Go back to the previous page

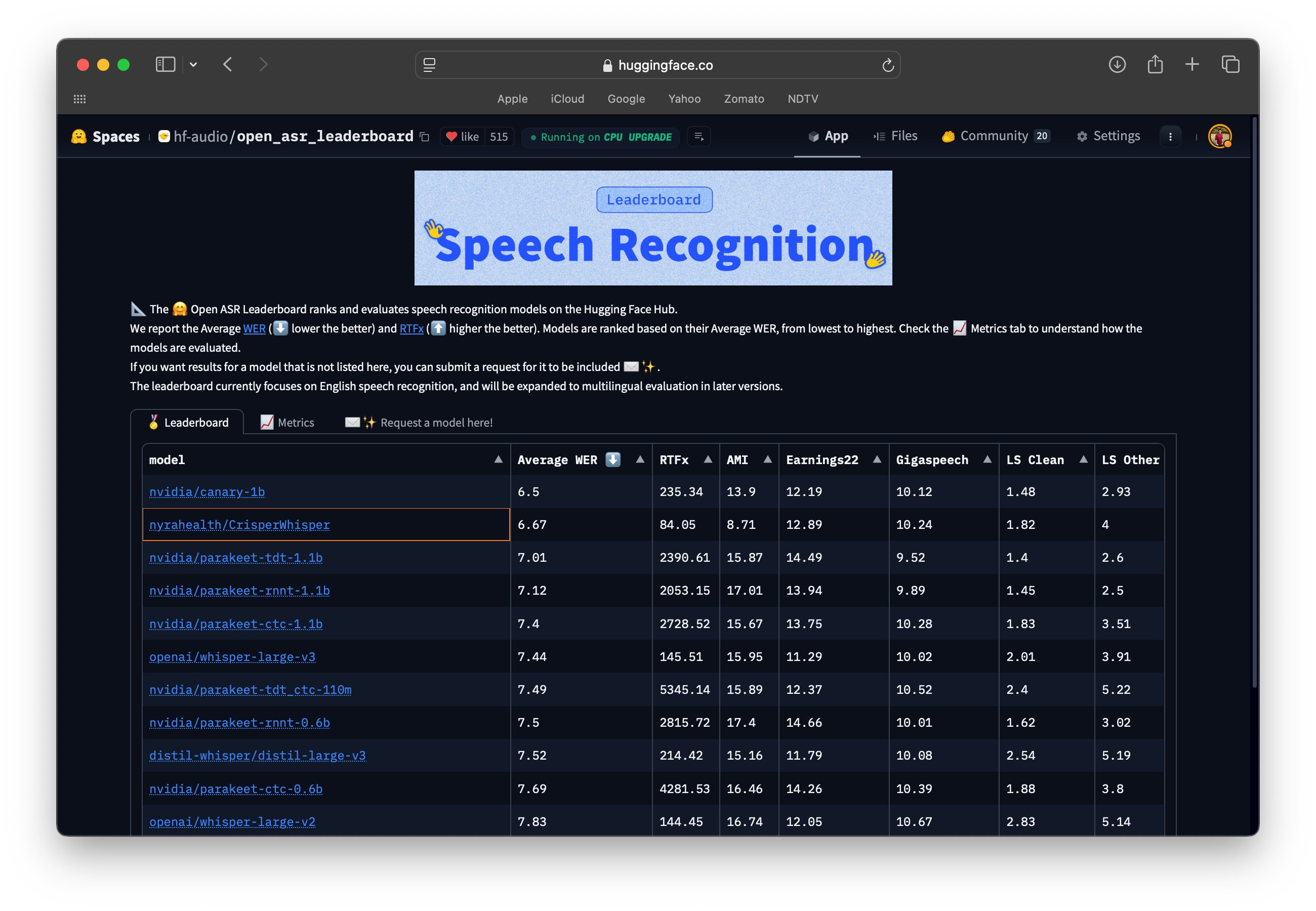pyautogui.click(x=228, y=64)
